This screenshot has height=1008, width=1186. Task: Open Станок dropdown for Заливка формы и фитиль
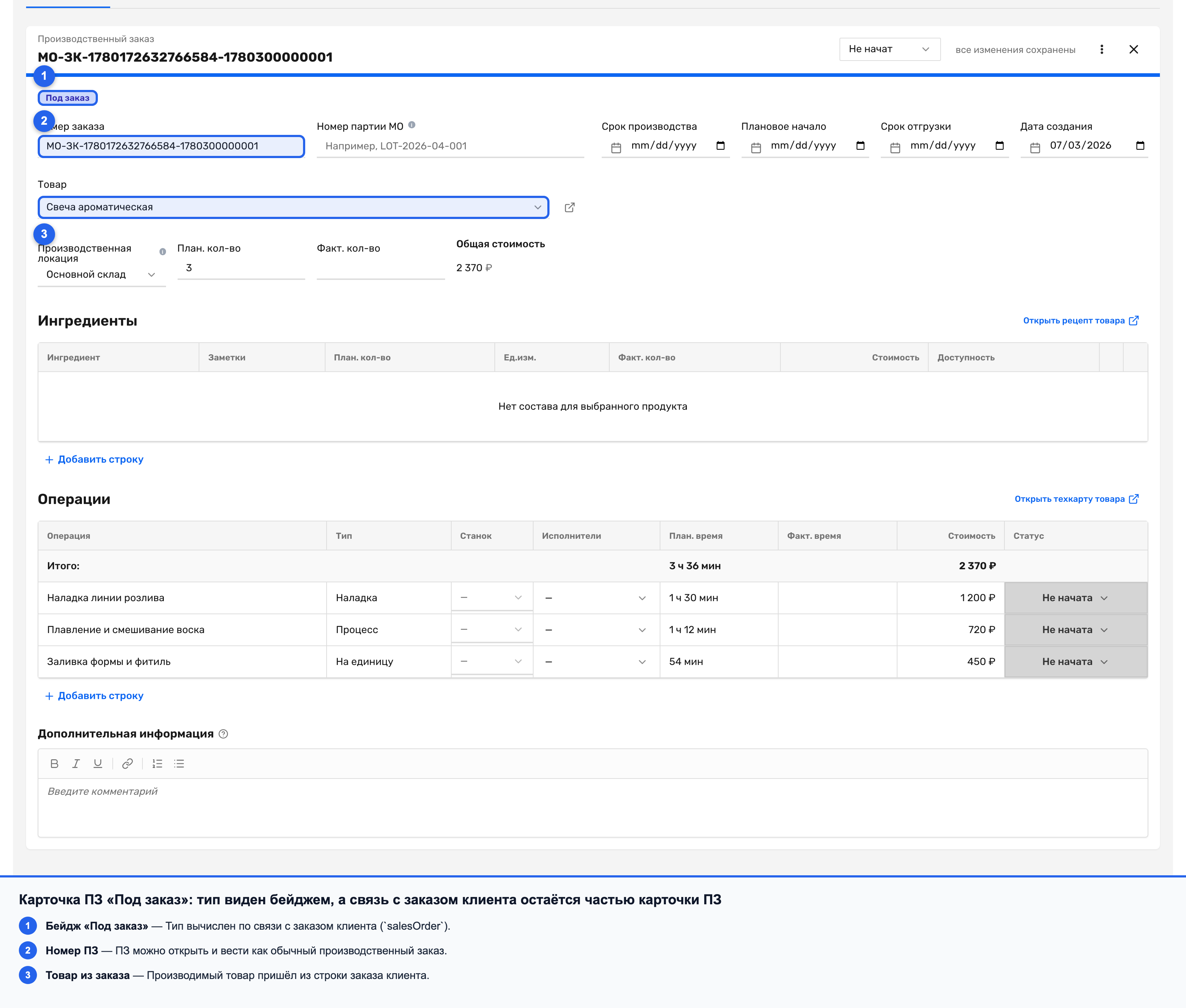pos(492,662)
